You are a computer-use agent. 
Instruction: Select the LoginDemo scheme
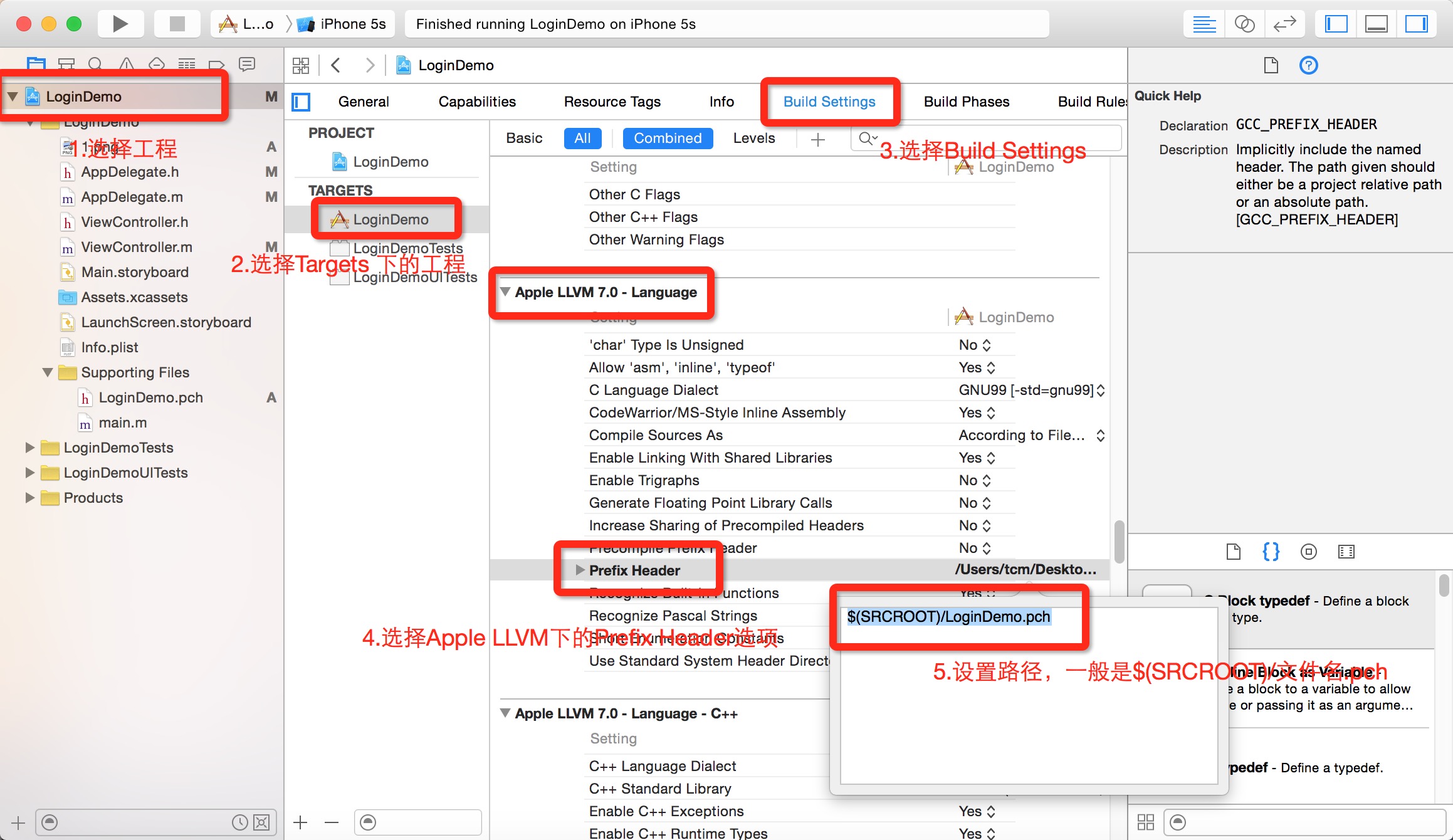pyautogui.click(x=247, y=24)
